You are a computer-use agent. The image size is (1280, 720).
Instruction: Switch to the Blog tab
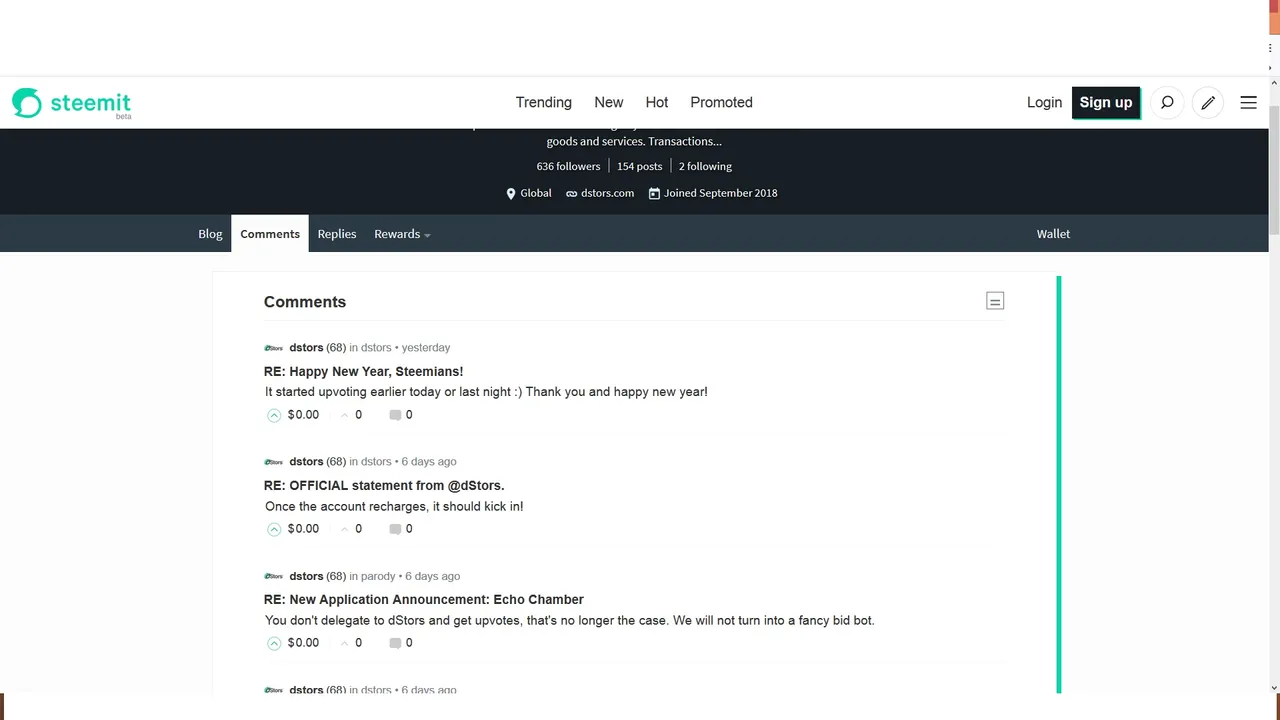click(210, 234)
